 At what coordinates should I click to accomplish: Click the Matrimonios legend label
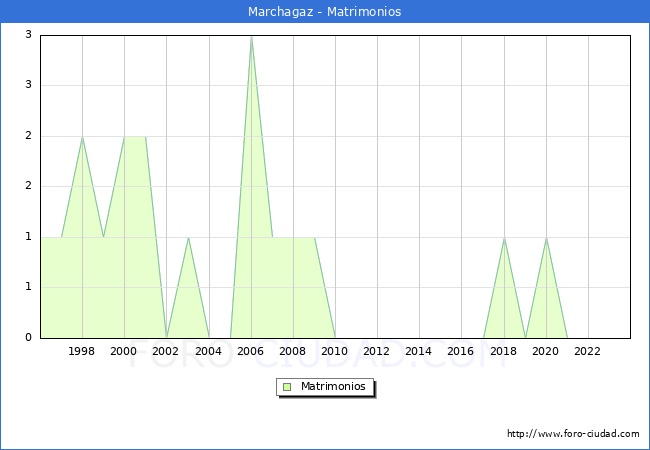pyautogui.click(x=333, y=387)
